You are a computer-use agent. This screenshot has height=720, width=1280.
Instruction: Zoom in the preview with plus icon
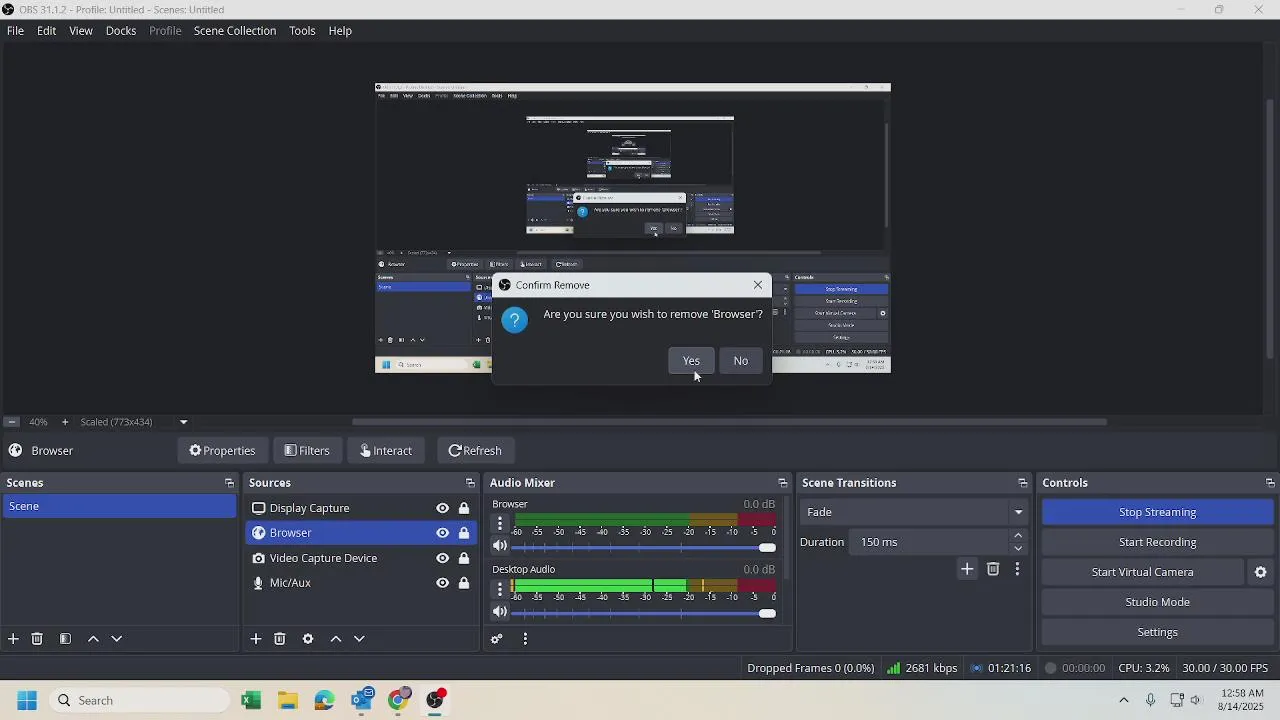(x=65, y=422)
